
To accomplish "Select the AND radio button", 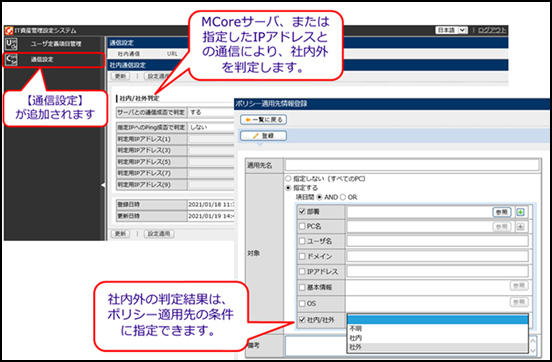I will [x=320, y=197].
